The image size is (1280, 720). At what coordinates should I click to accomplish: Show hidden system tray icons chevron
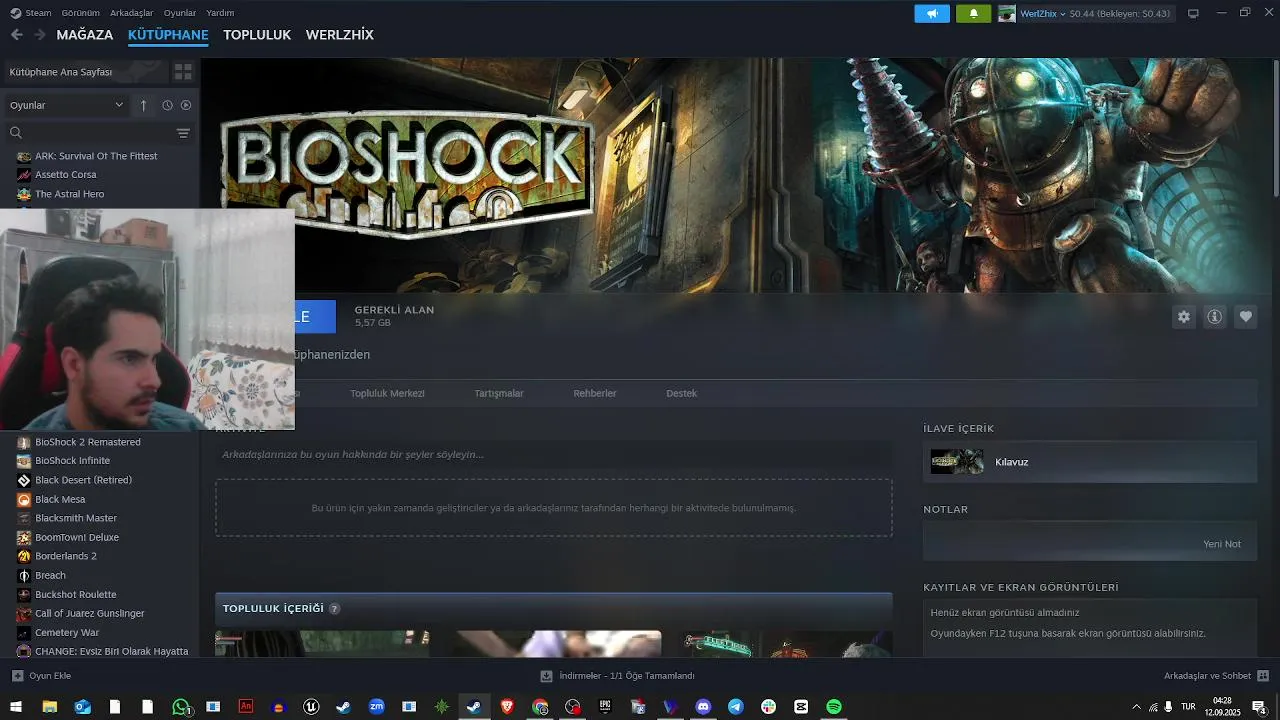click(x=1136, y=707)
